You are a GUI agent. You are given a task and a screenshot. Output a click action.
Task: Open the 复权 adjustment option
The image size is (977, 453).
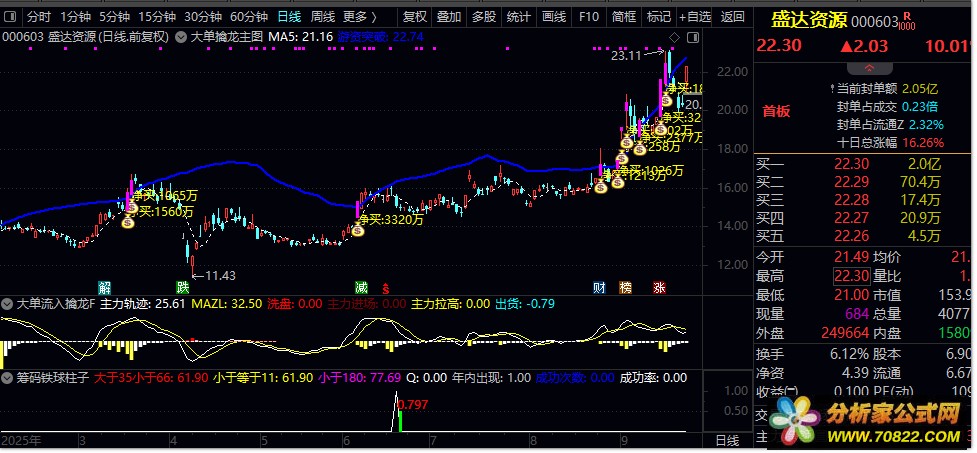coord(414,17)
